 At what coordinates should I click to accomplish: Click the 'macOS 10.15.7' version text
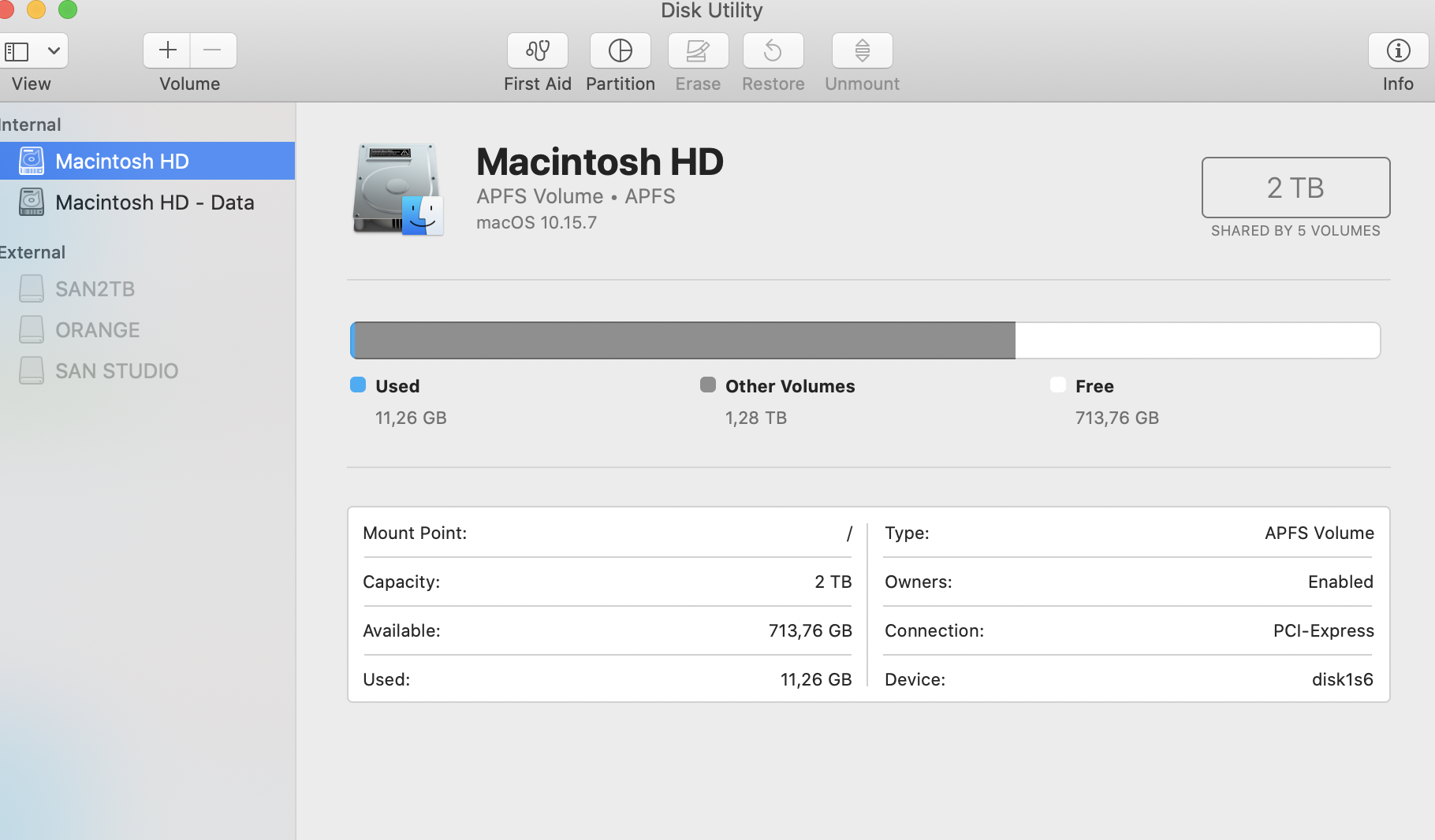click(x=536, y=222)
